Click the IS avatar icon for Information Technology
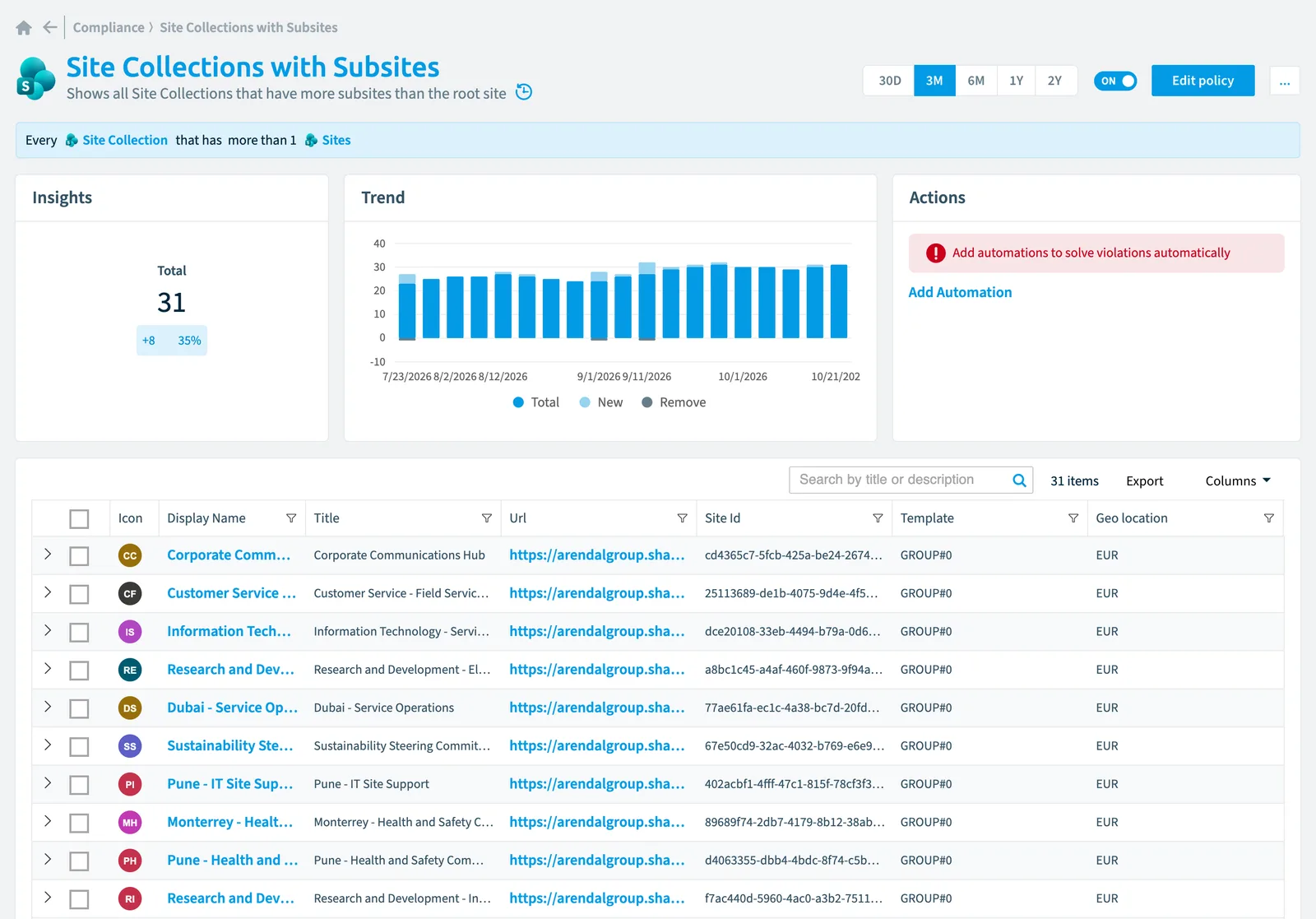 pyautogui.click(x=130, y=632)
